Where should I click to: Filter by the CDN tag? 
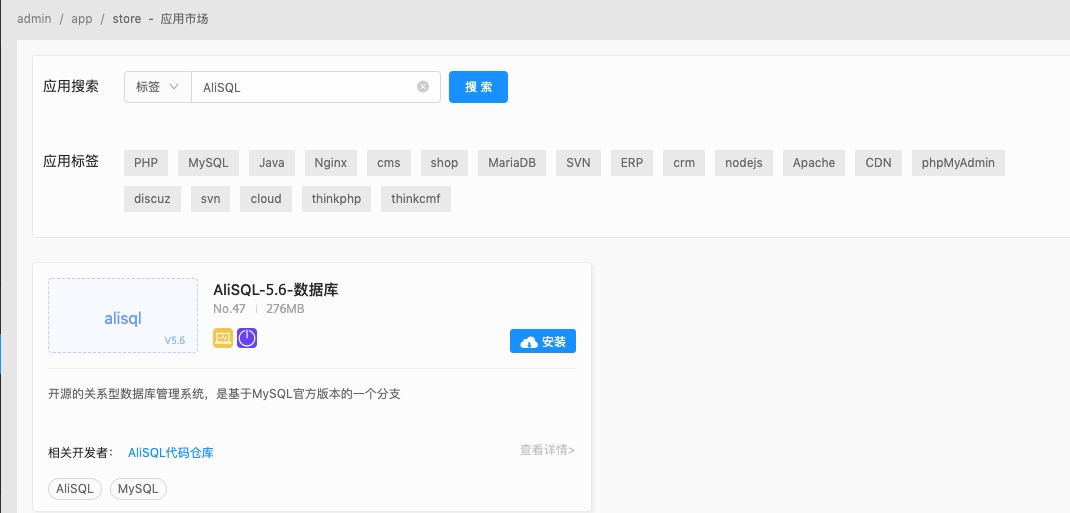tap(878, 163)
